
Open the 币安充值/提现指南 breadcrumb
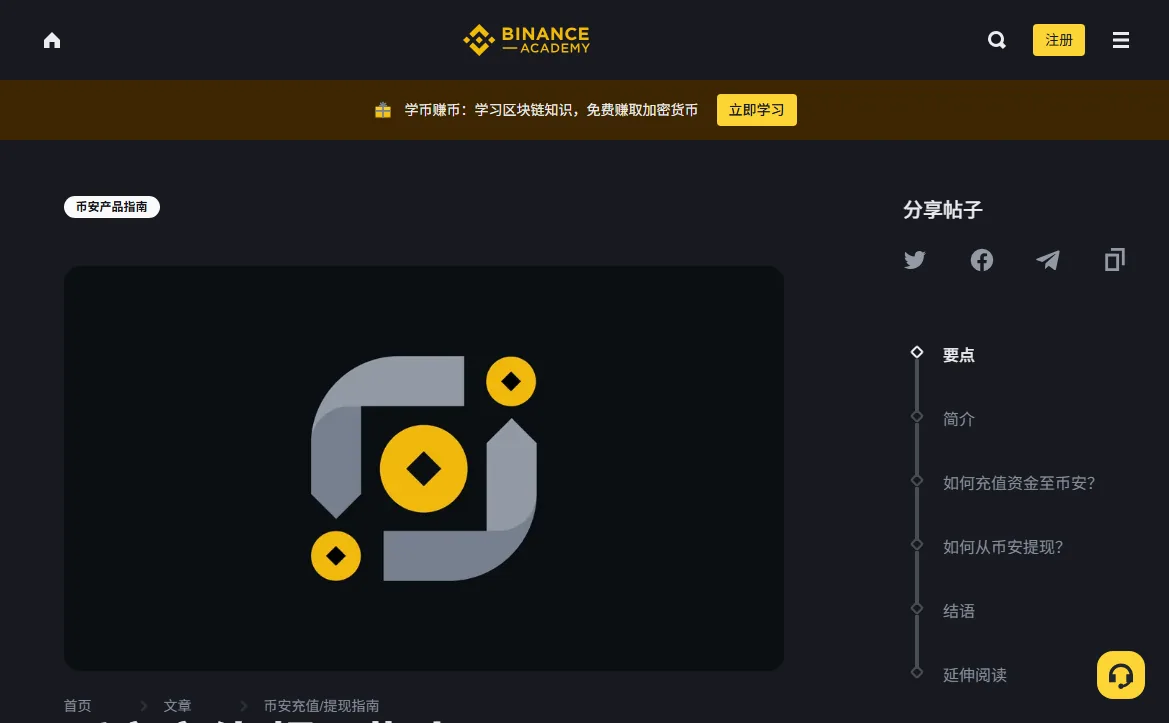pos(321,706)
